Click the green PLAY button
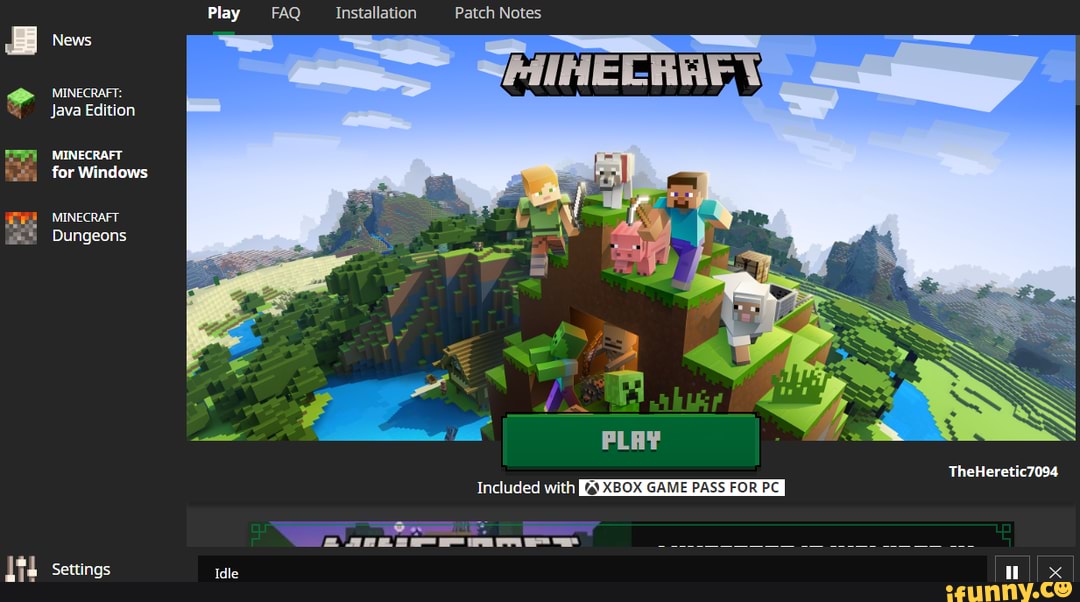This screenshot has width=1080, height=602. pyautogui.click(x=631, y=441)
